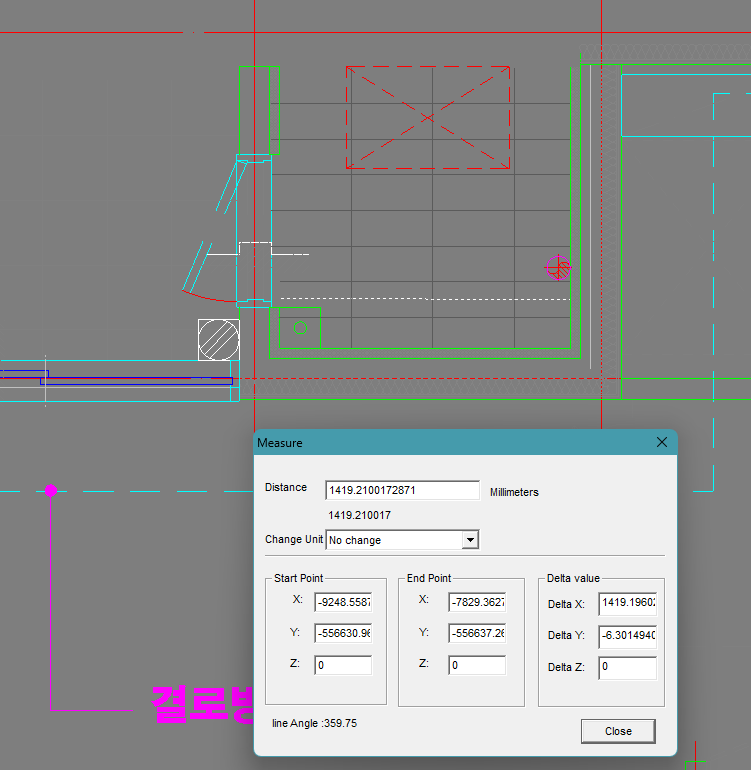Click the Start Point Z field
751x770 pixels.
(342, 665)
